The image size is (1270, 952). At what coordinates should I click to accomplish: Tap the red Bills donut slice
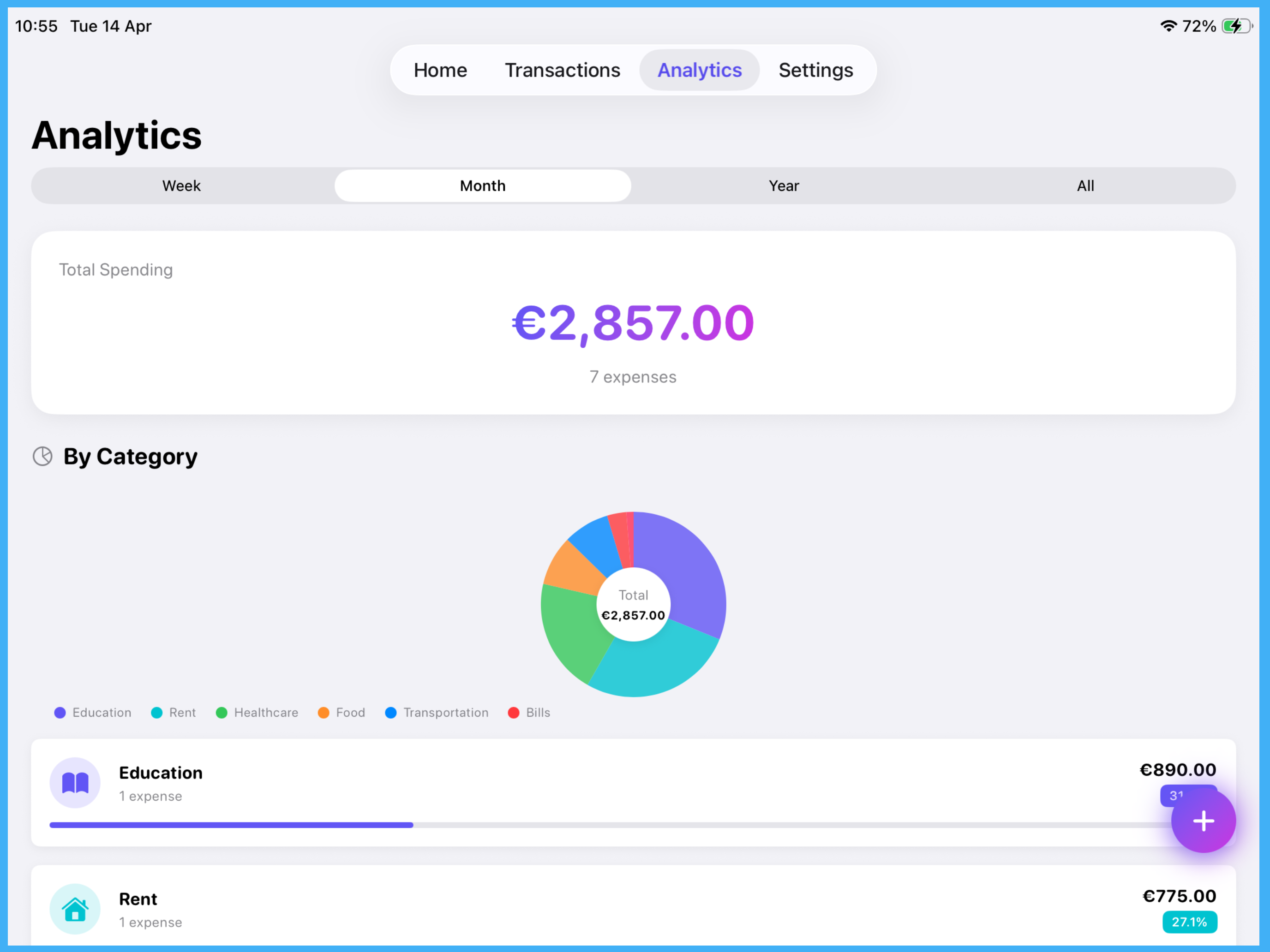(x=622, y=539)
